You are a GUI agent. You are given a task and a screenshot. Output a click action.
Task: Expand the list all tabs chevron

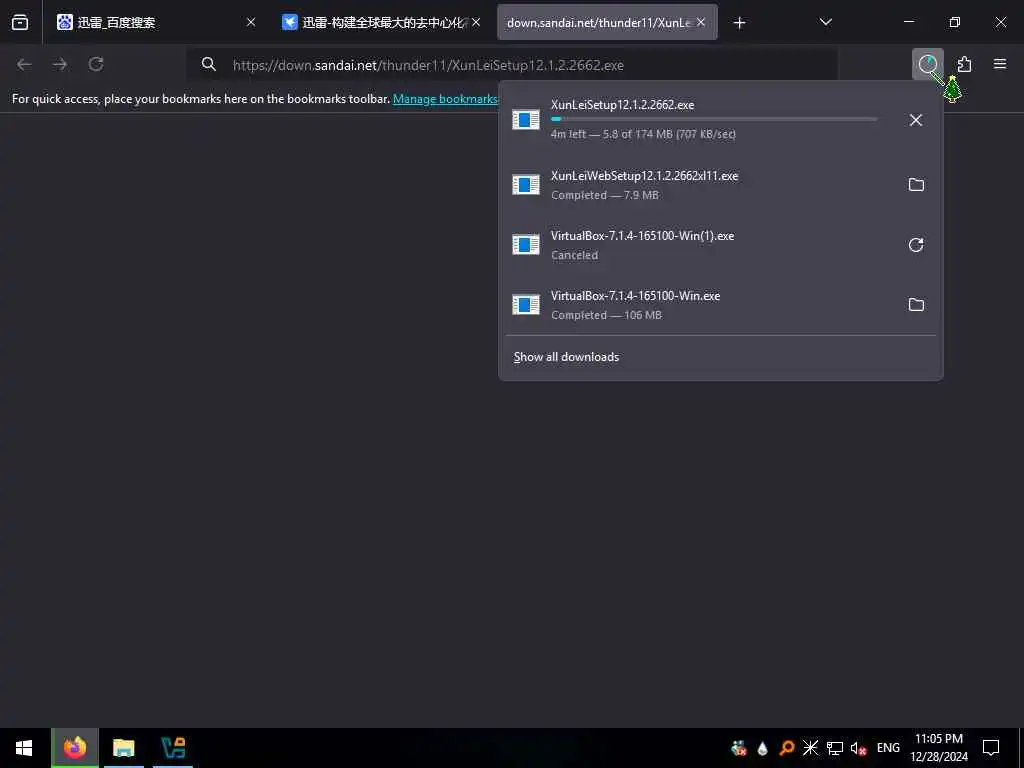825,22
